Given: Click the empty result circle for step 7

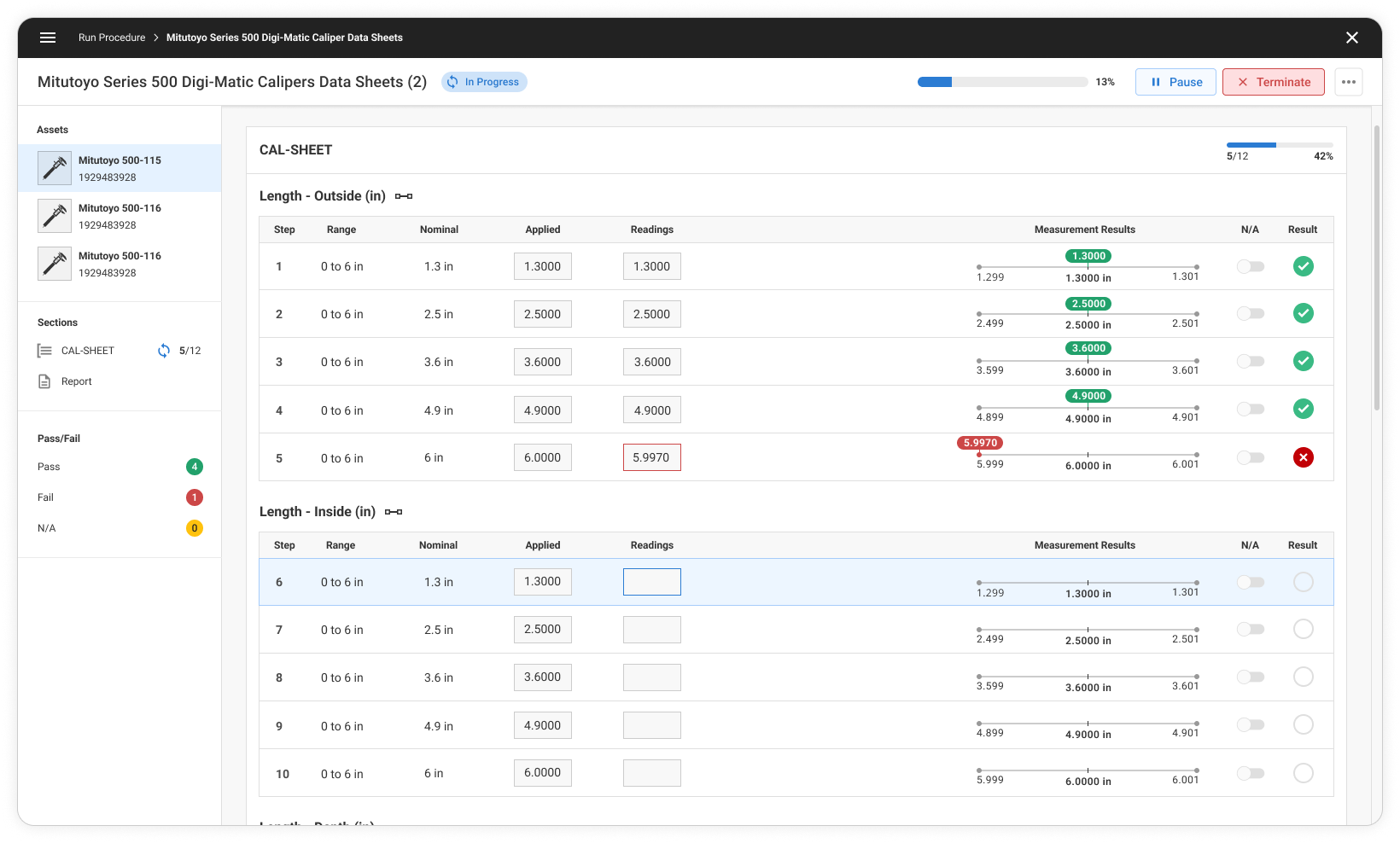Looking at the screenshot, I should (1304, 629).
